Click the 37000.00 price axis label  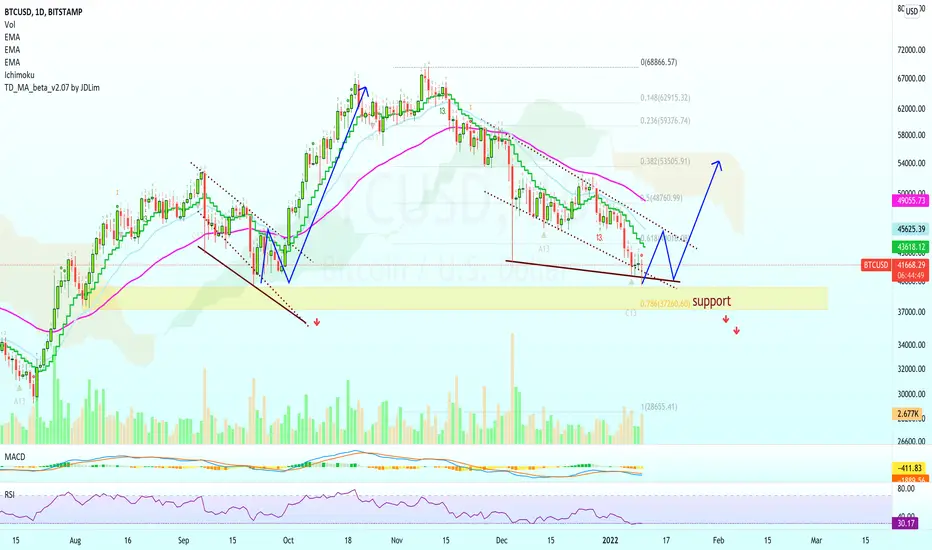[911, 312]
